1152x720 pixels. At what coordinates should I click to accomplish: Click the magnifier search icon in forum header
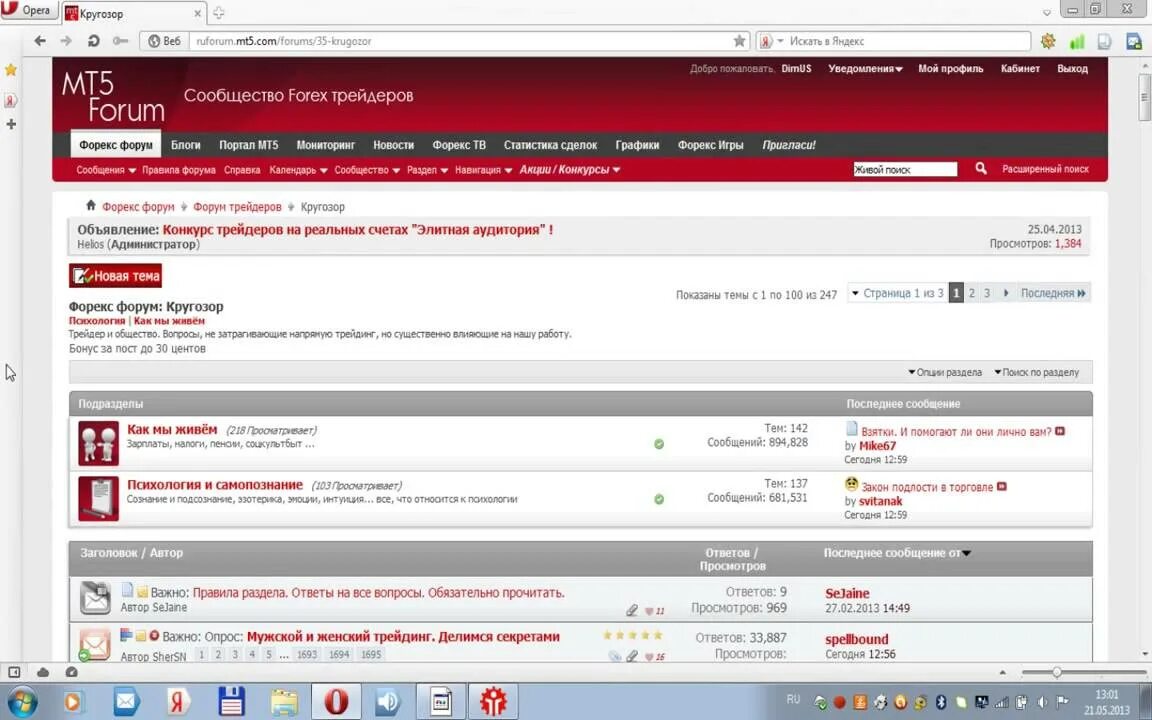[x=980, y=169]
